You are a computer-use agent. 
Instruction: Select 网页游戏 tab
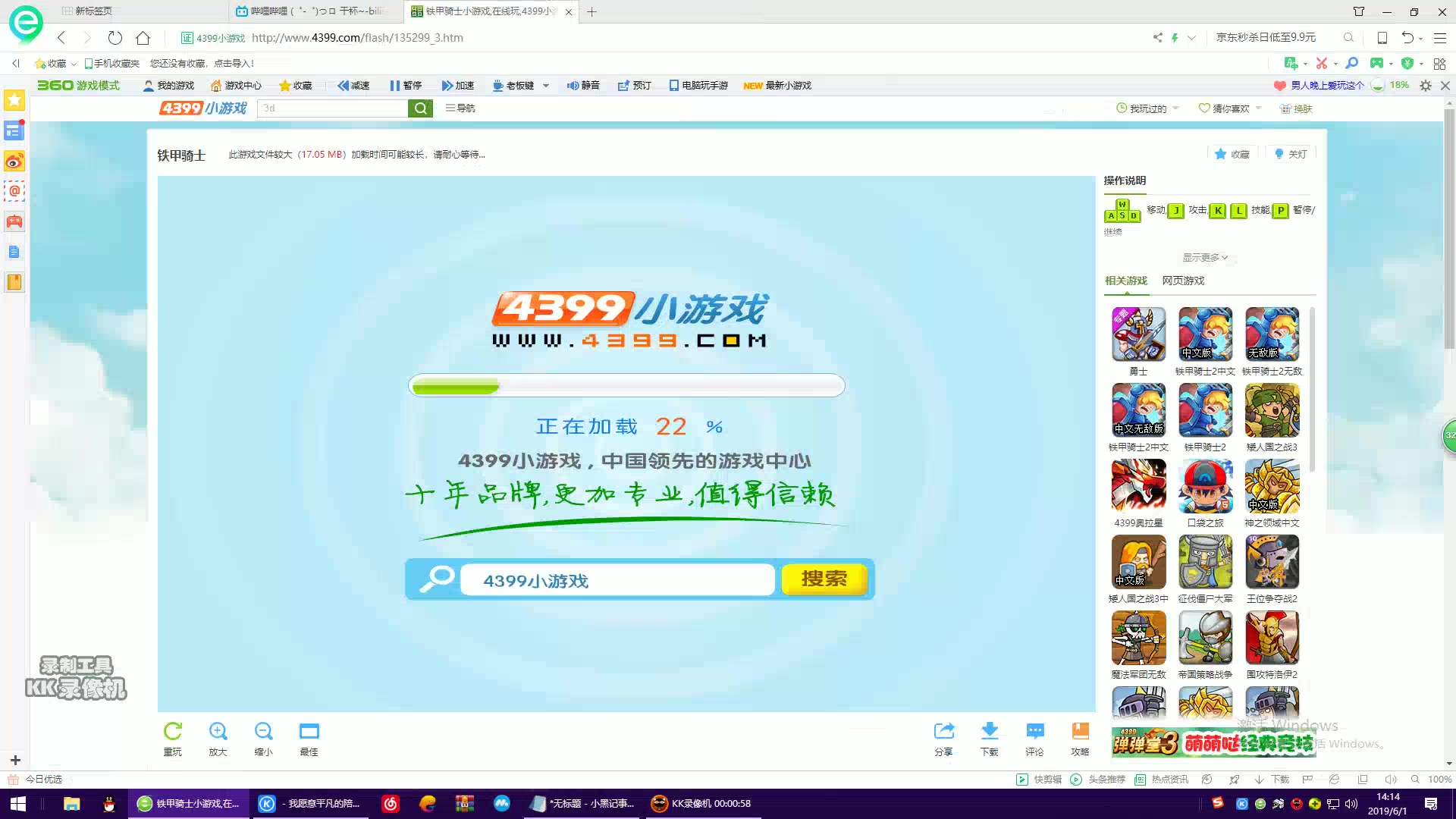point(1183,281)
